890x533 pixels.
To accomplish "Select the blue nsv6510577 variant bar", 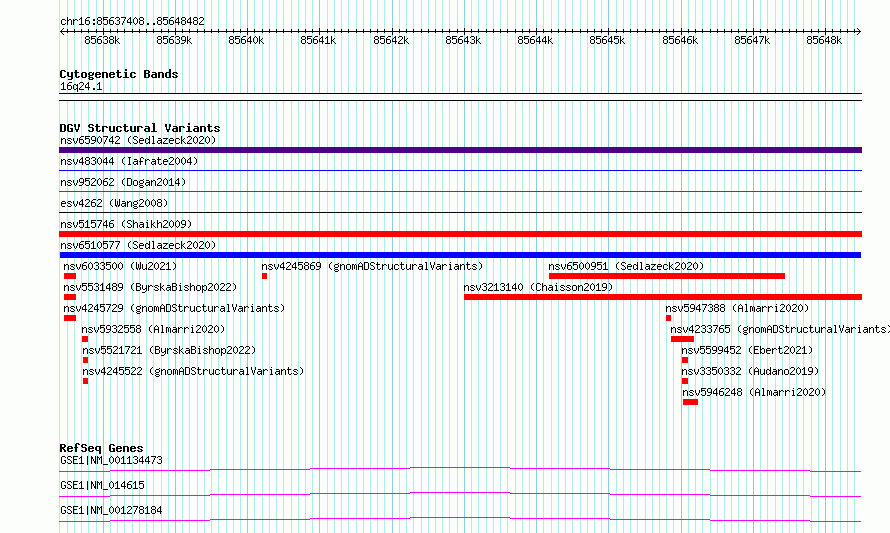I will (x=460, y=255).
